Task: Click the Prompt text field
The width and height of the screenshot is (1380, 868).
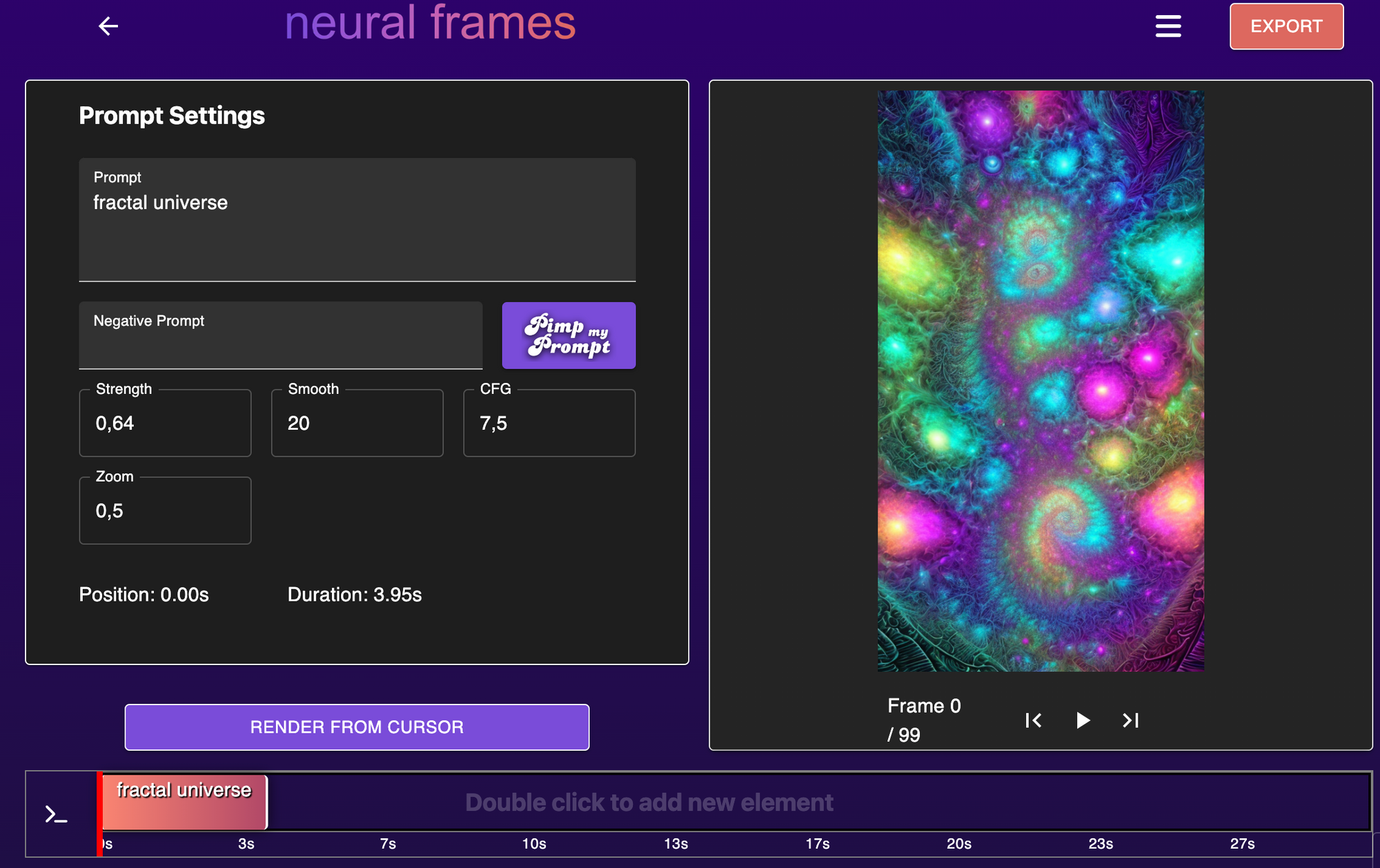Action: (x=357, y=228)
